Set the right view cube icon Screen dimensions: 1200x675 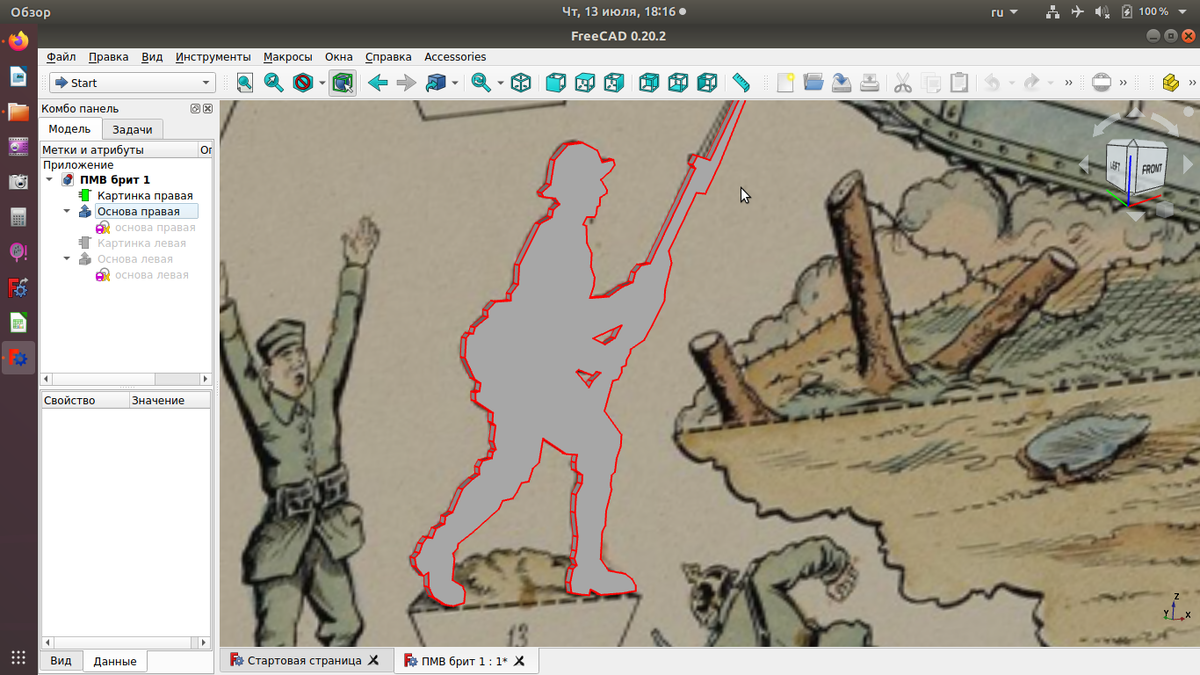coord(614,83)
